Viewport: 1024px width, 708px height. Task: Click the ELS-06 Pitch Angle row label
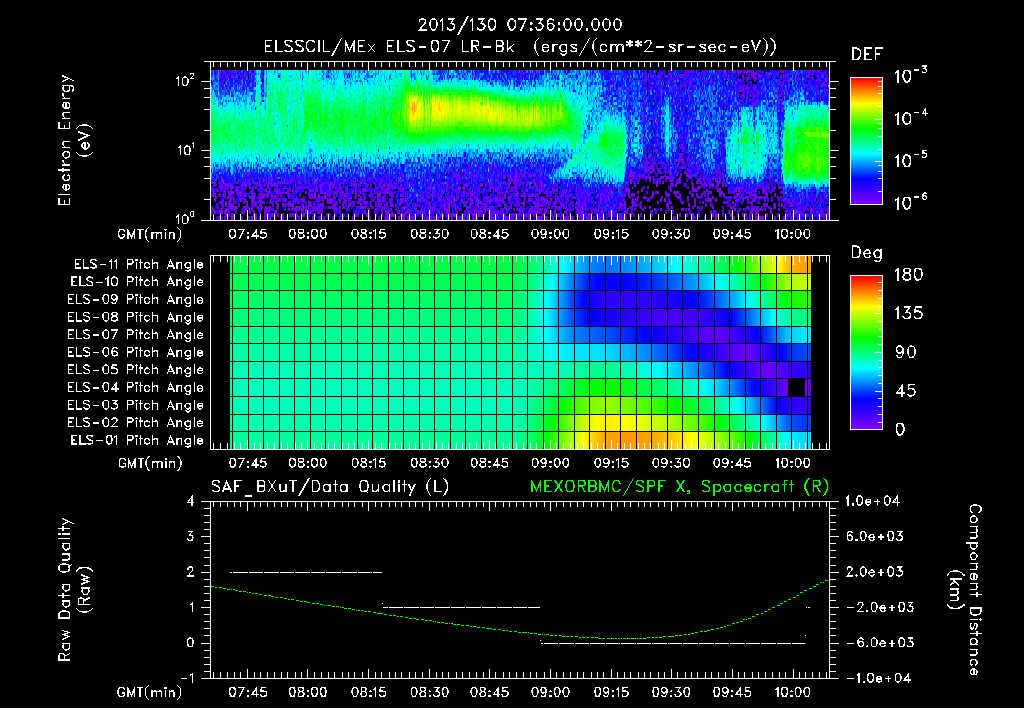(x=136, y=353)
